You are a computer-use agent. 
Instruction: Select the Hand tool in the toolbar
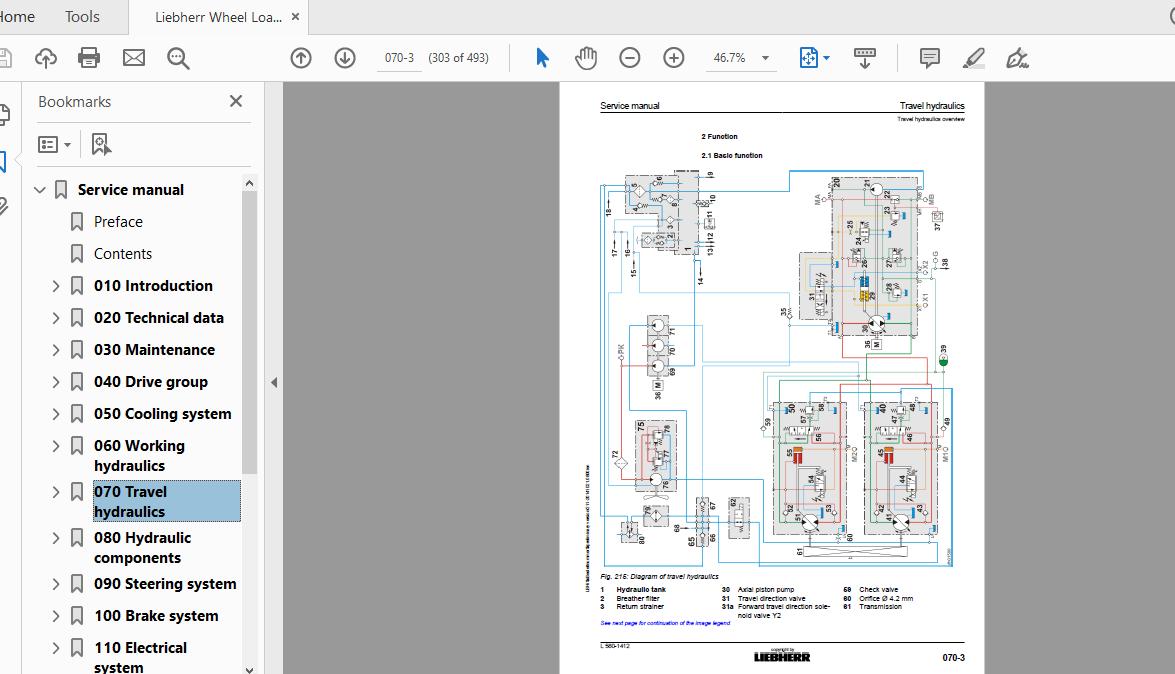(586, 57)
